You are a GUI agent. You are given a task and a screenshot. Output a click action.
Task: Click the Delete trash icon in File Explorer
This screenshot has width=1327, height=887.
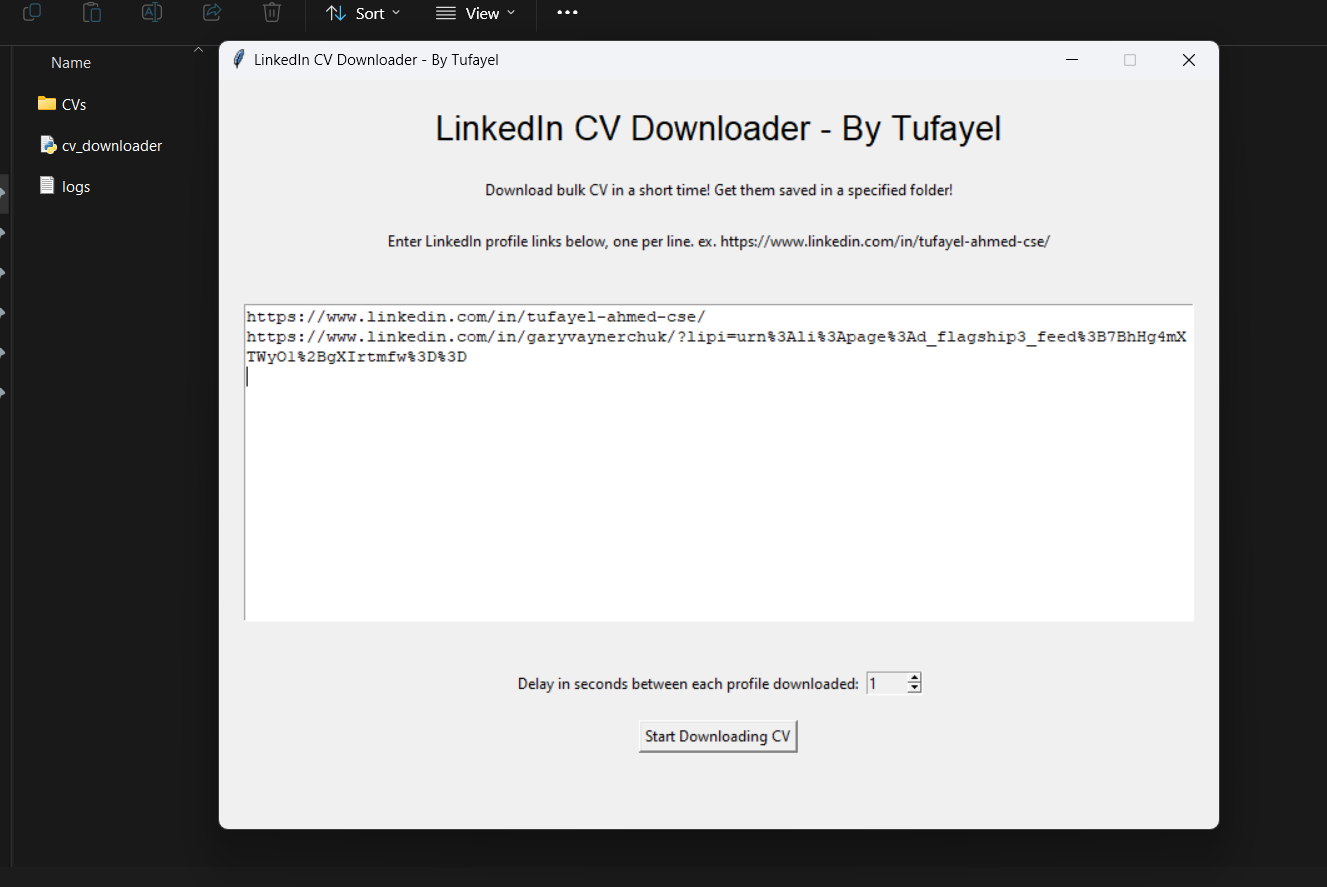pyautogui.click(x=272, y=12)
